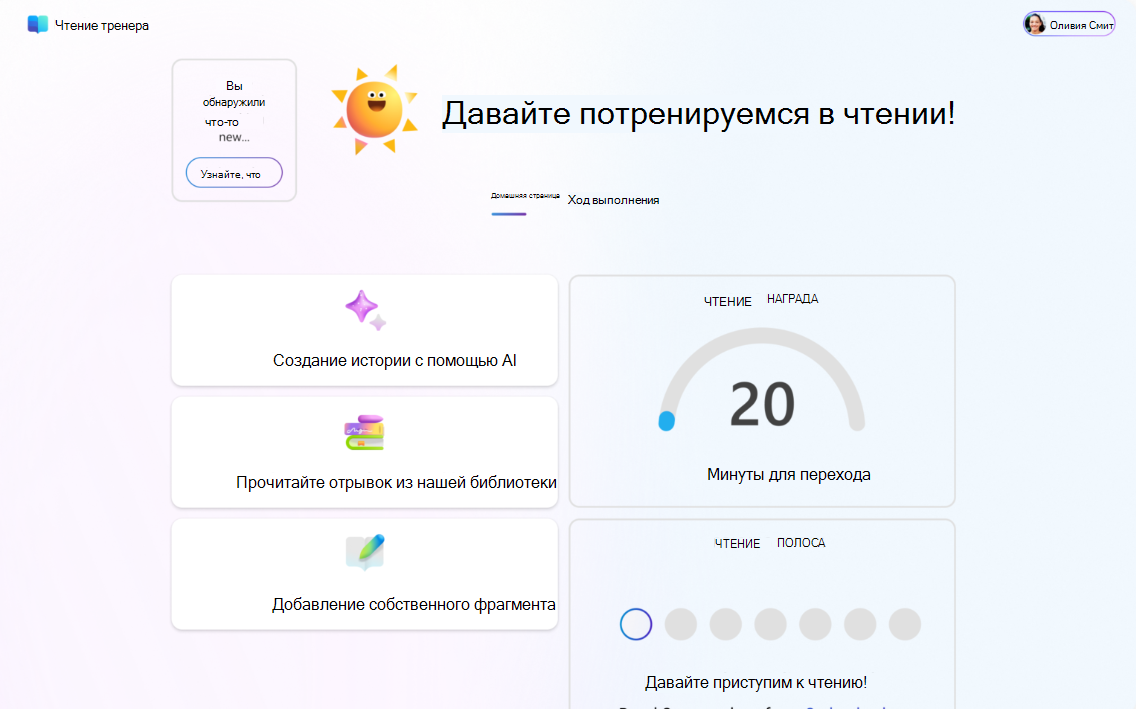This screenshot has width=1136, height=709.
Task: Open Оливия Смит profile avatar
Action: point(1035,25)
